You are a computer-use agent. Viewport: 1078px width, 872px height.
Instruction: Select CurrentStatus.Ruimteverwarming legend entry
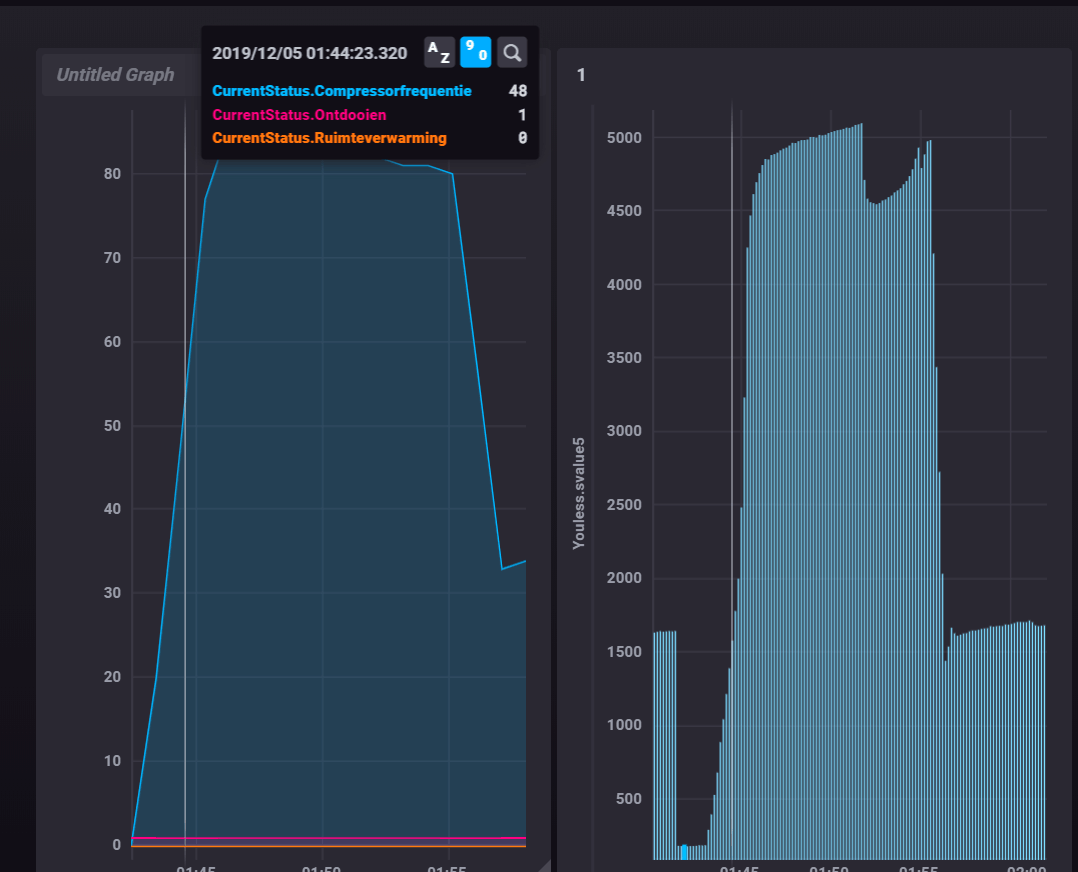click(329, 138)
